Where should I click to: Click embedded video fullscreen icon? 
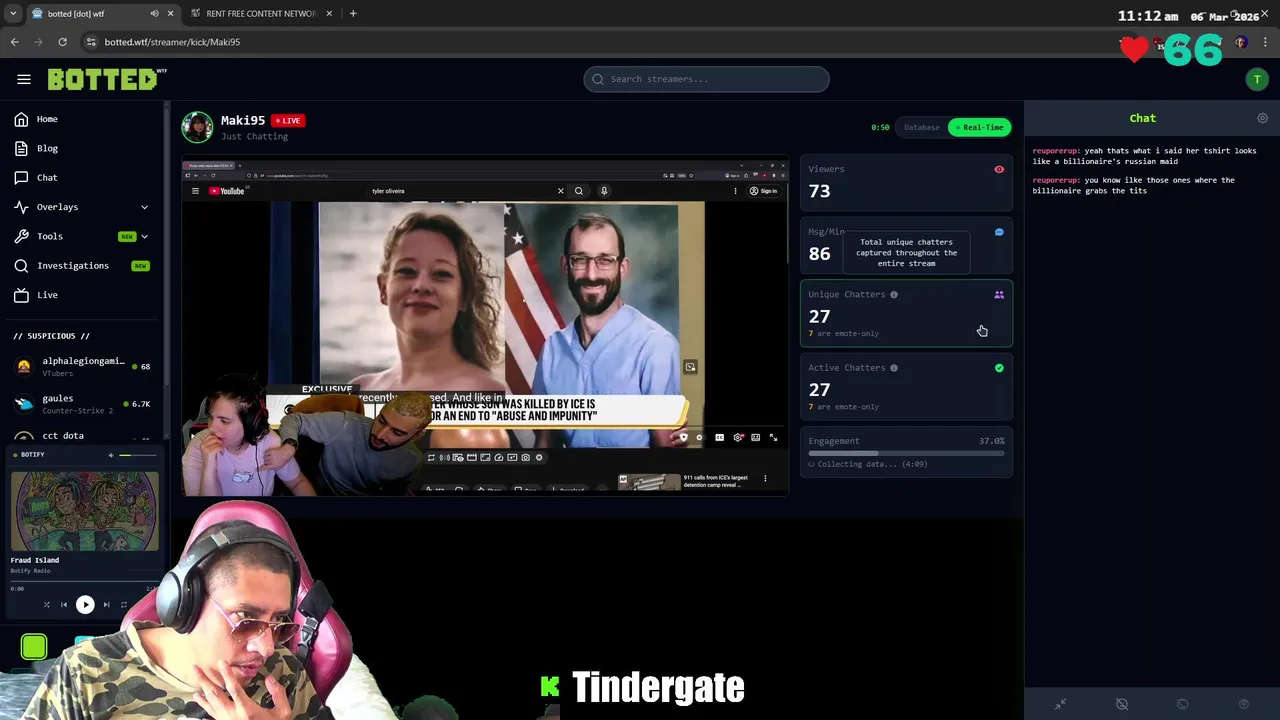pyautogui.click(x=773, y=437)
